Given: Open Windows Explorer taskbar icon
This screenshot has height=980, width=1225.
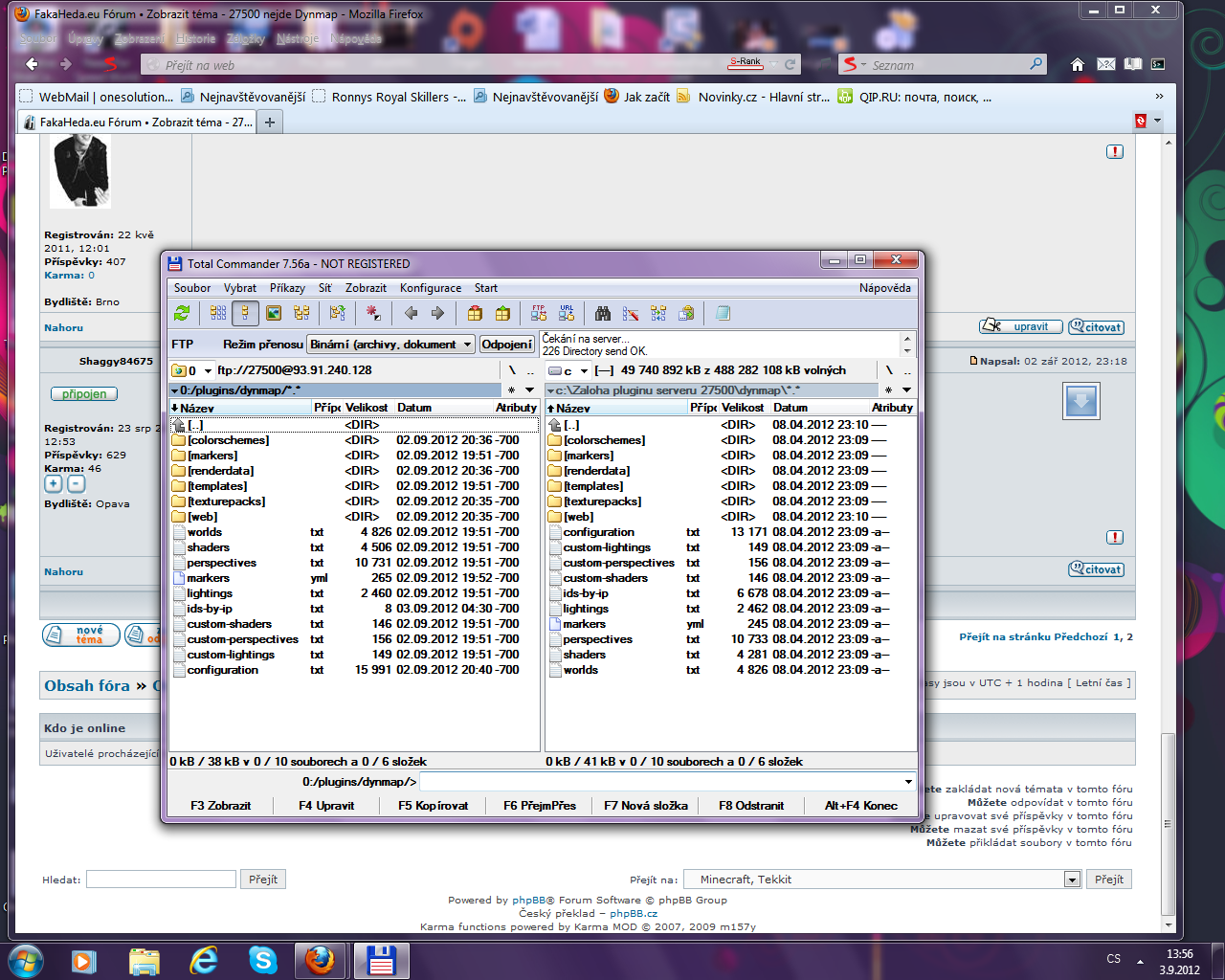Looking at the screenshot, I should click(x=145, y=960).
